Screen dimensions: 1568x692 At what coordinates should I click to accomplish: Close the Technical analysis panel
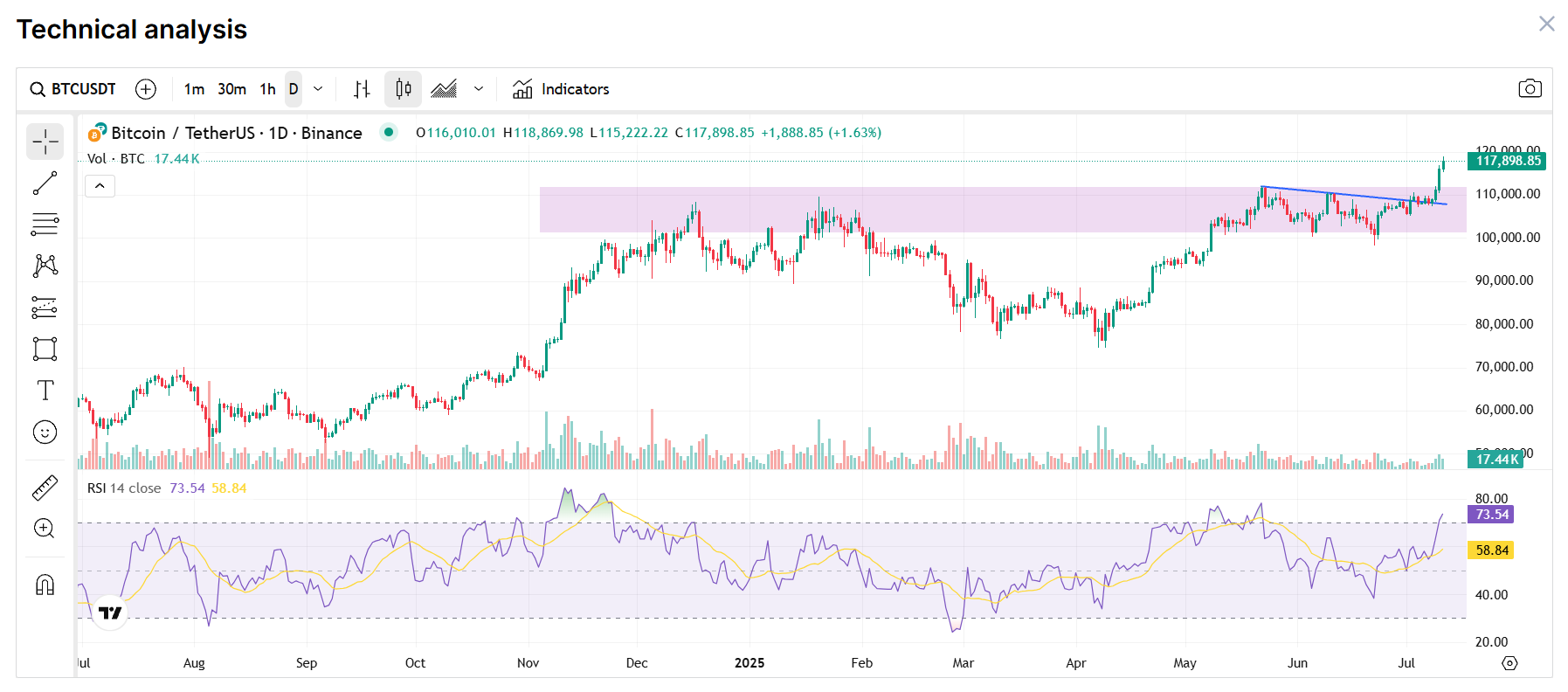click(1546, 24)
